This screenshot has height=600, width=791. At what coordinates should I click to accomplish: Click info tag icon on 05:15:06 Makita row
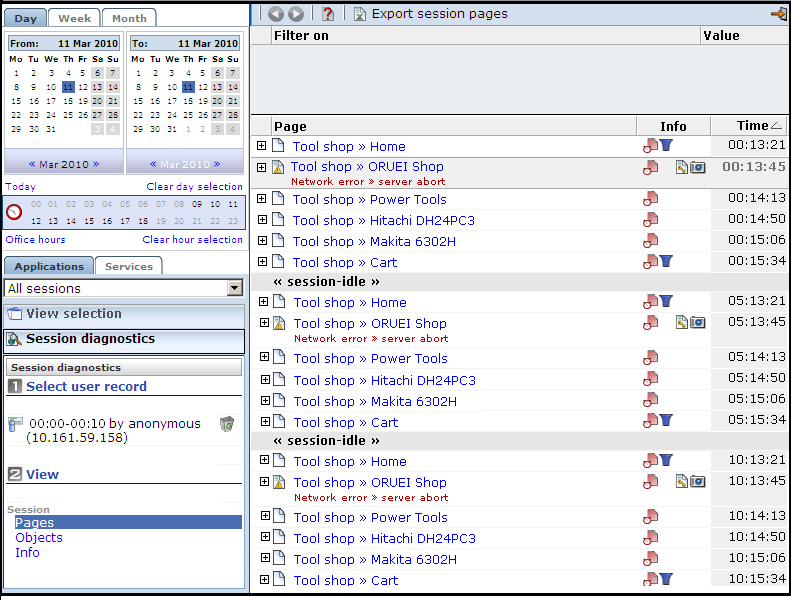point(650,400)
